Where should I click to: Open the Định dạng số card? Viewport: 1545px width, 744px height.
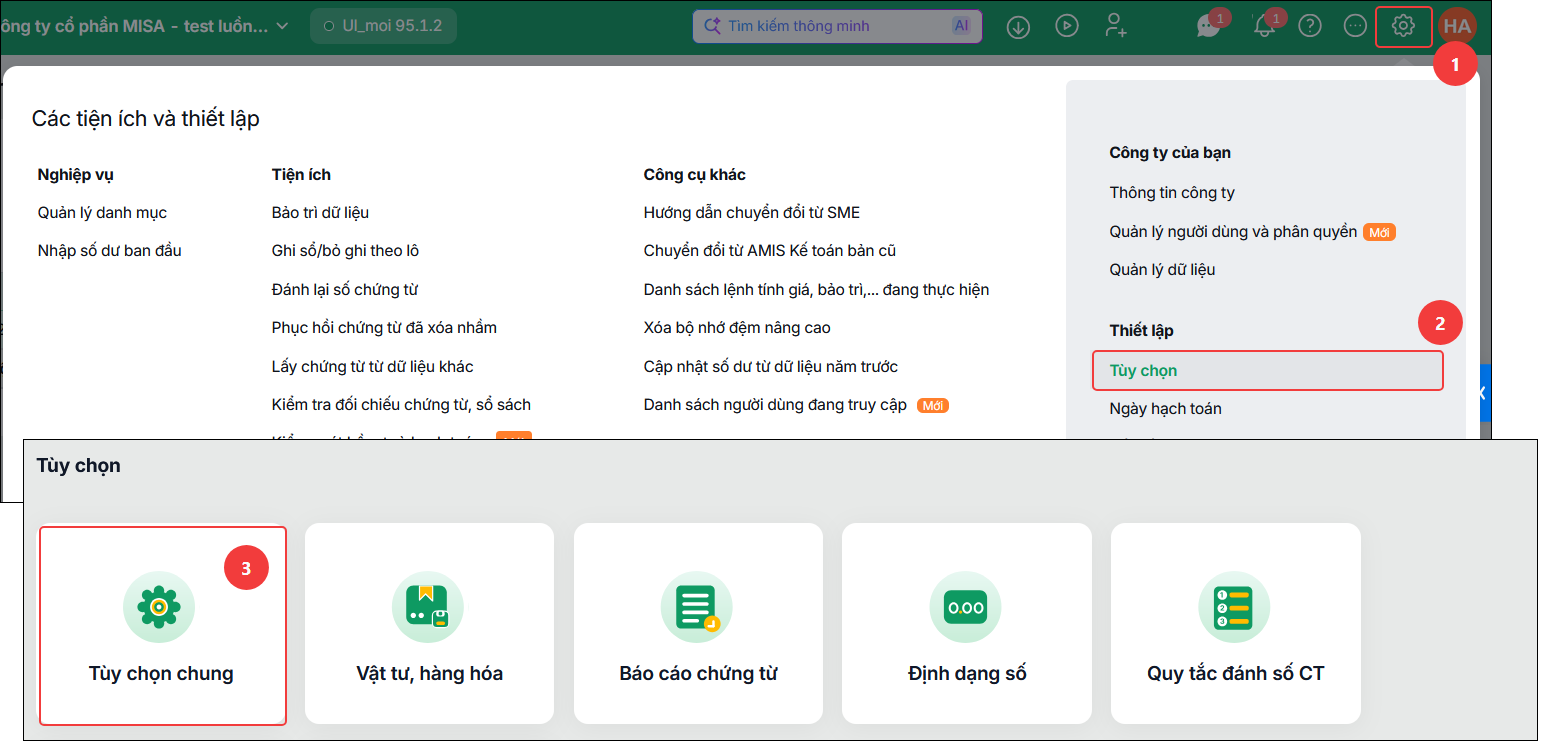point(966,623)
